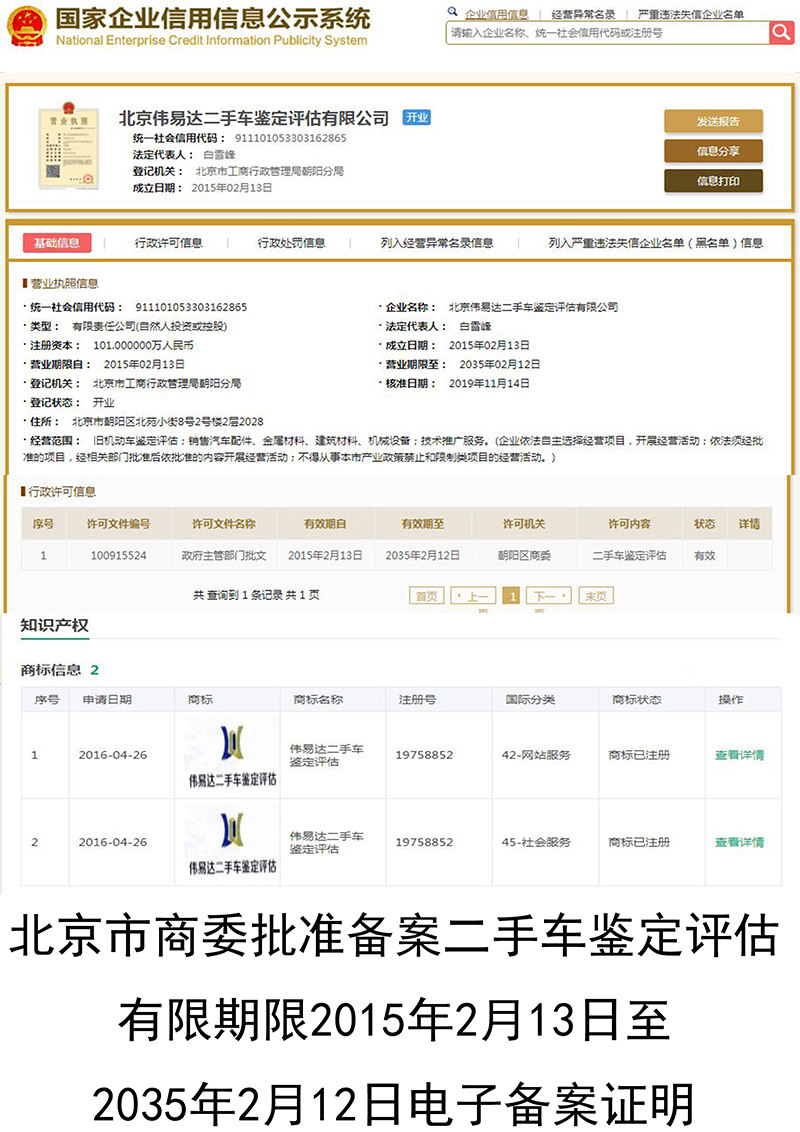Click the blue 开业 badge beside company name

click(417, 117)
